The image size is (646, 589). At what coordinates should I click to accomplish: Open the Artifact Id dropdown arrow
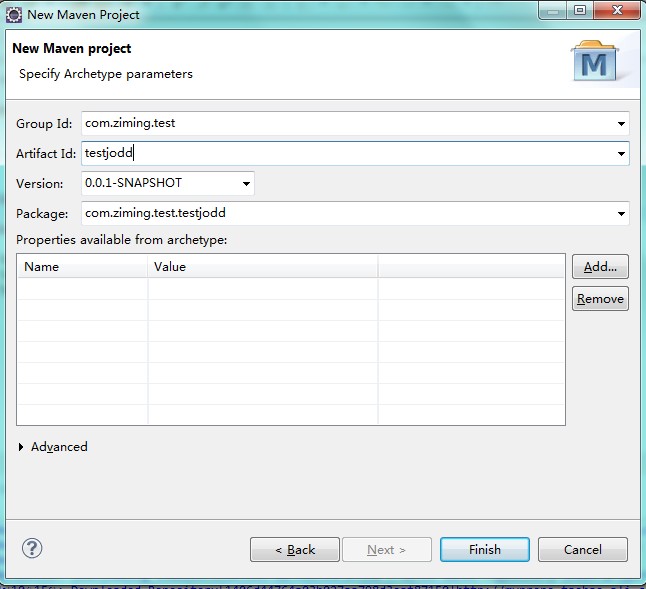[x=621, y=154]
